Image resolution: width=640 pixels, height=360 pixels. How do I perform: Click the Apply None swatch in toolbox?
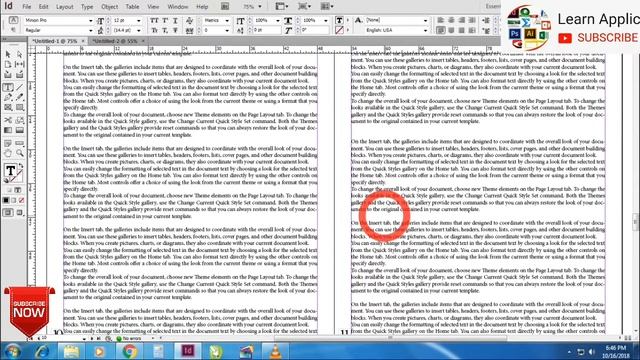(21, 200)
